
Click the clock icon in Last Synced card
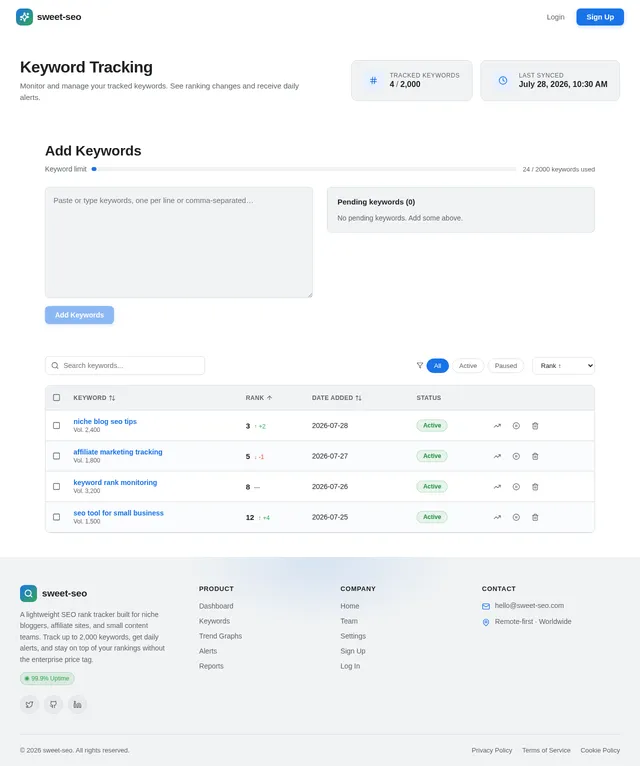503,80
